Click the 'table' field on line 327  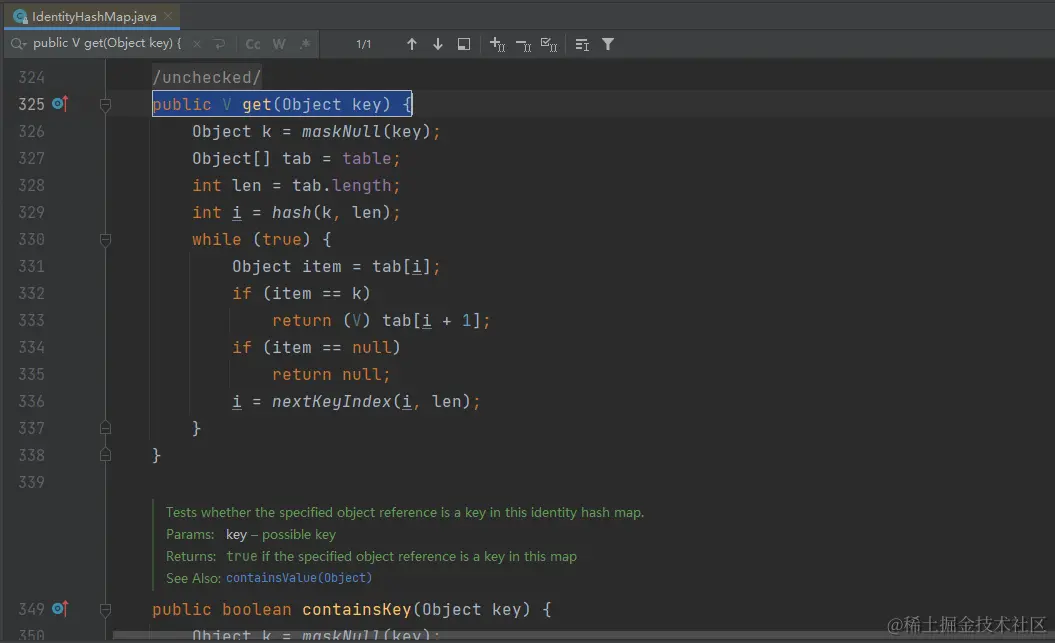tap(367, 158)
